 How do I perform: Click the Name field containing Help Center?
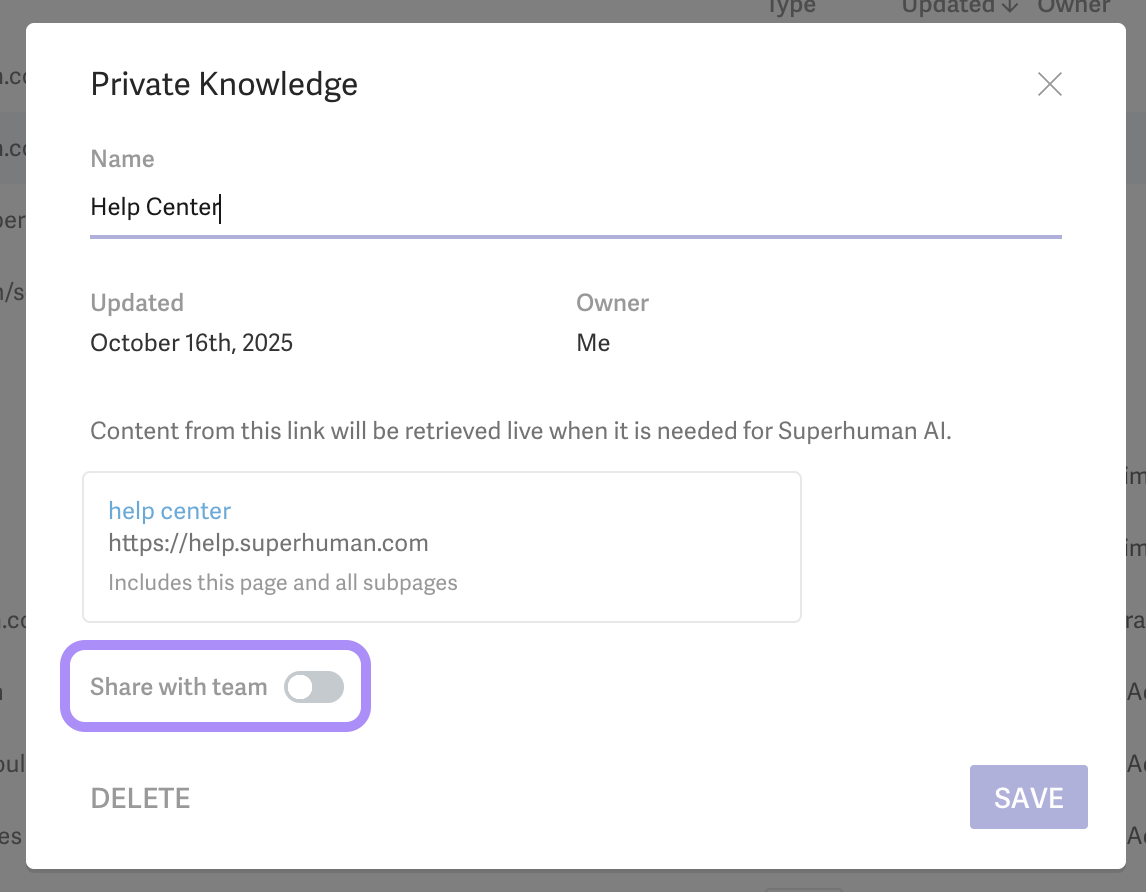[x=575, y=208]
